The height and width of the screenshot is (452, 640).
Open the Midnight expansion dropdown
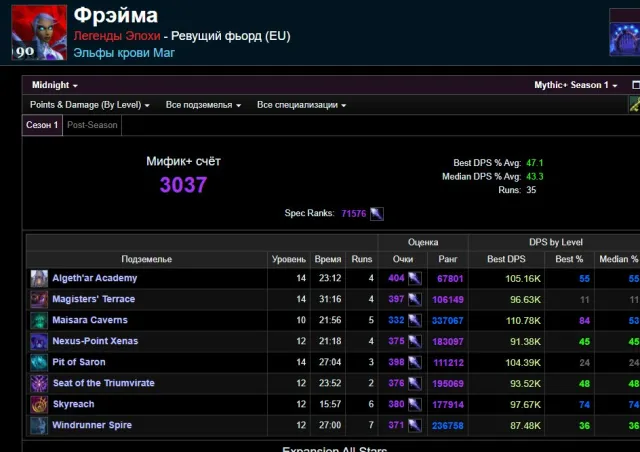[55, 85]
